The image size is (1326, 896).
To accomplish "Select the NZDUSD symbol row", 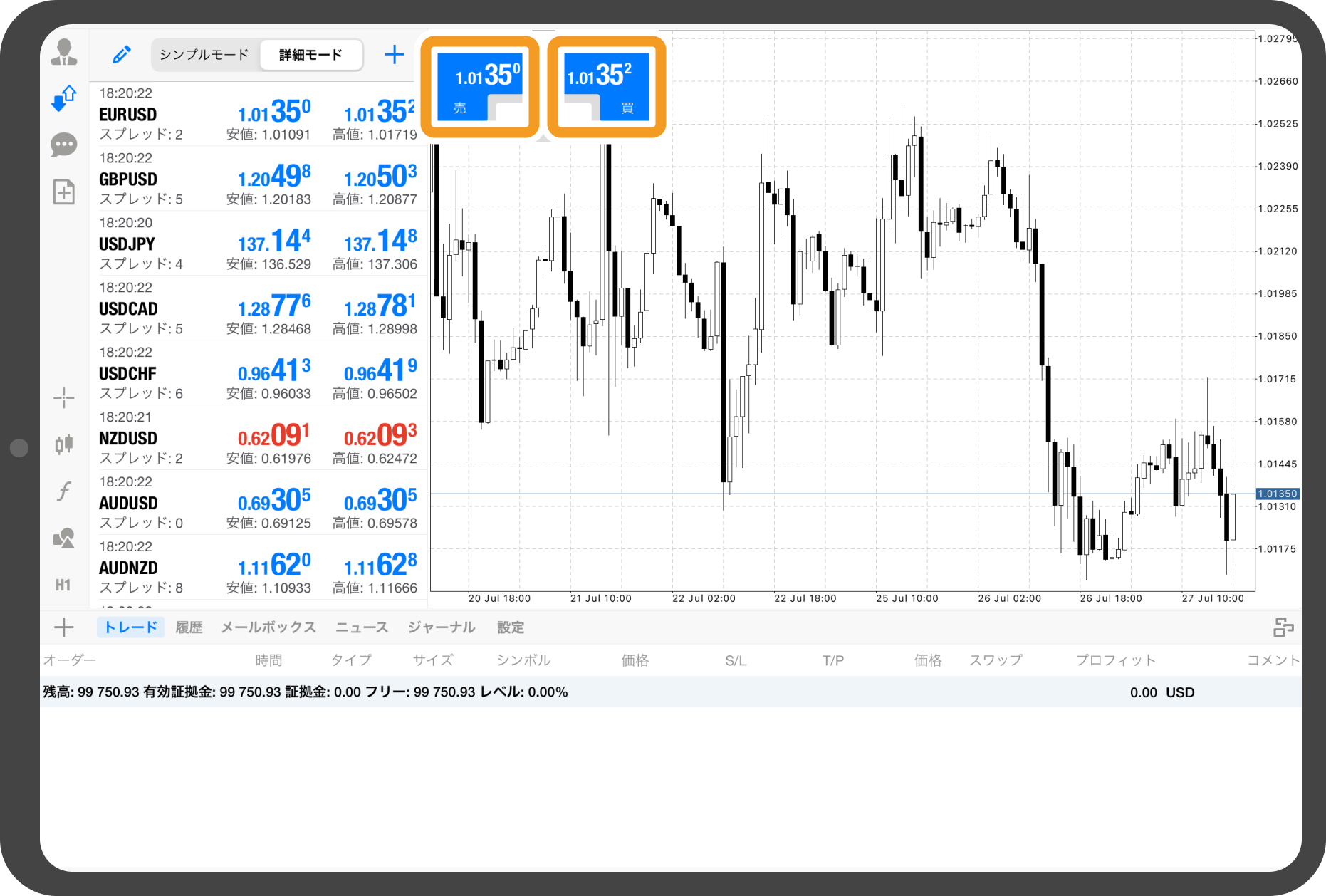I will tap(260, 438).
